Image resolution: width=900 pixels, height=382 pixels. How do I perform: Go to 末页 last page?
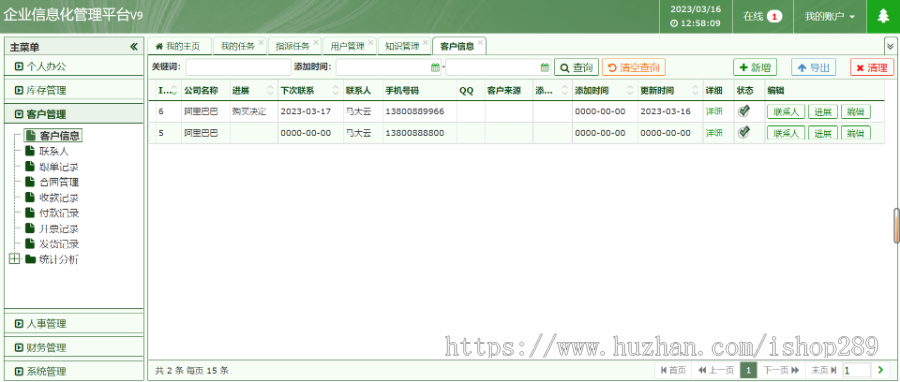[823, 370]
